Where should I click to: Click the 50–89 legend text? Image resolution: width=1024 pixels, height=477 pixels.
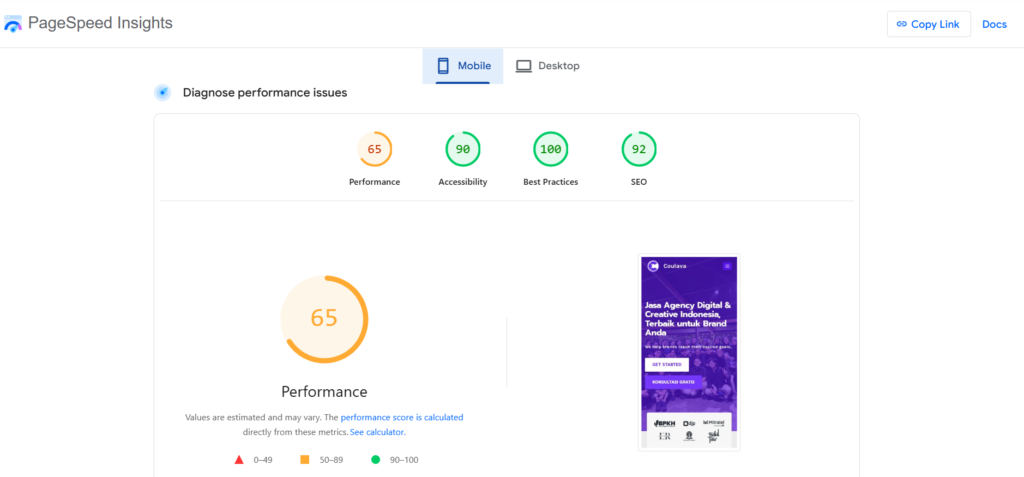330,460
